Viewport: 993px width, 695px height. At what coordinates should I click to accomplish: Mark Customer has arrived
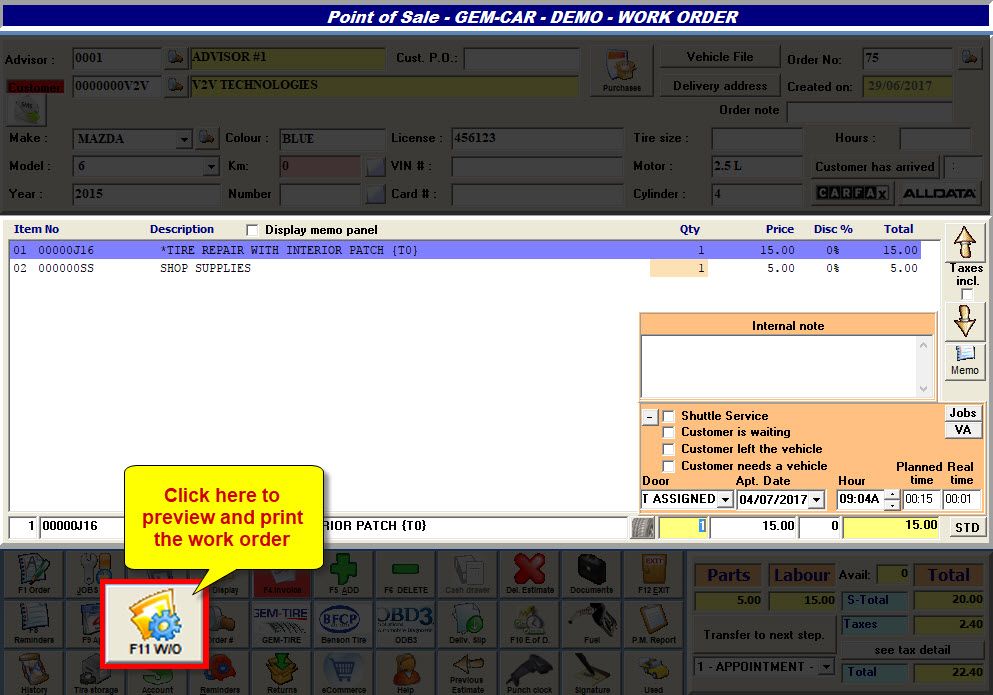(875, 167)
